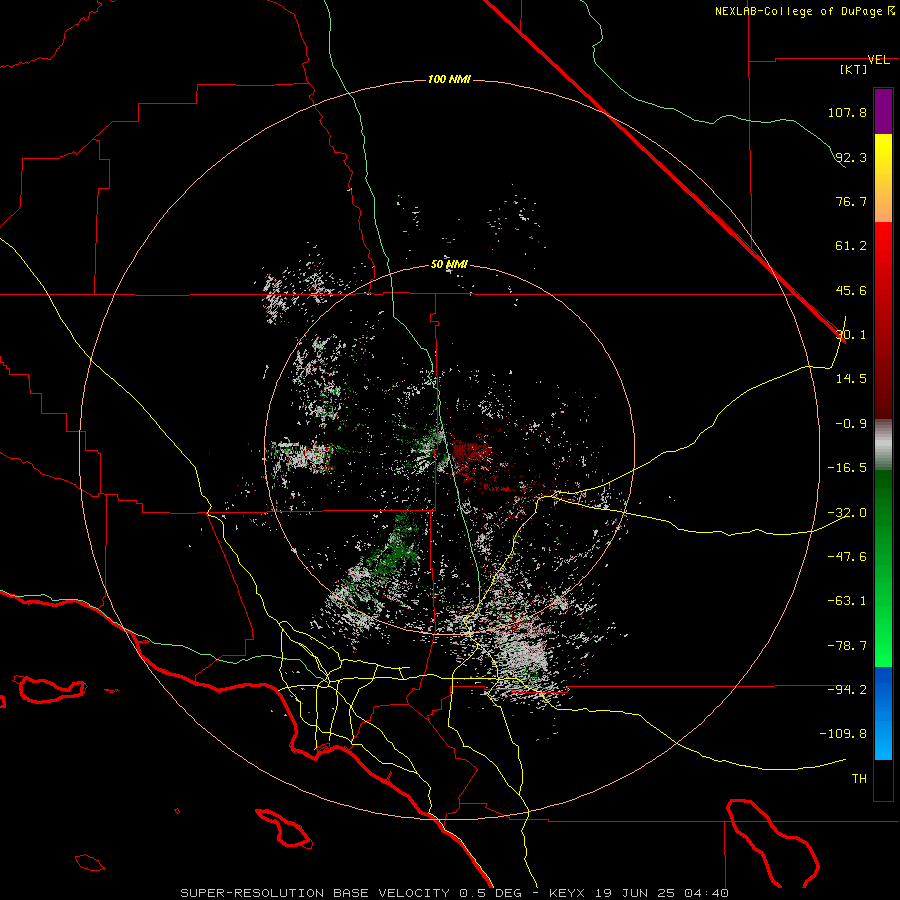Viewport: 900px width, 900px height.
Task: Click the 50 NMI range ring label
Action: [x=449, y=265]
